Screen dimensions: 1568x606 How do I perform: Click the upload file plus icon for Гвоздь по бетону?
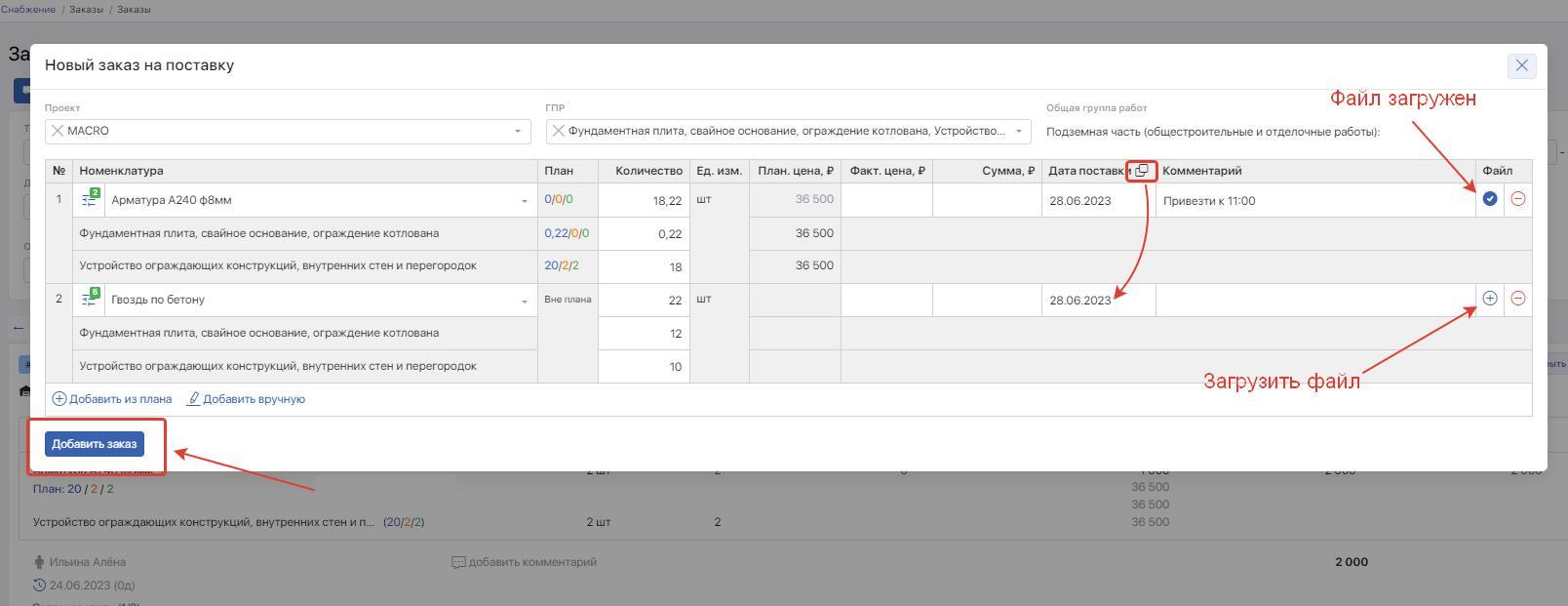tap(1489, 299)
